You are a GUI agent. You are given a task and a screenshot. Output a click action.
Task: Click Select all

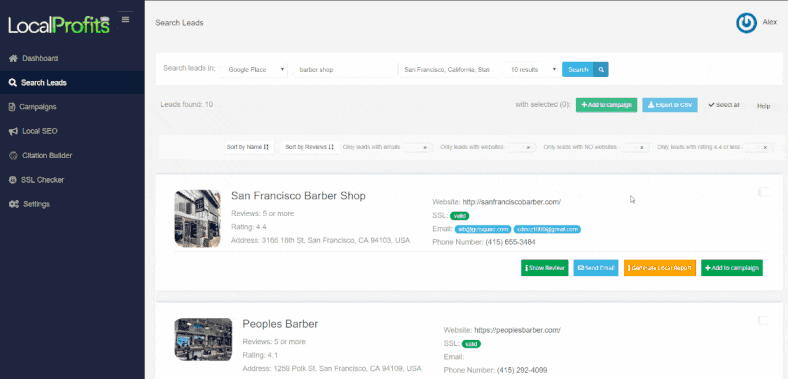pos(724,105)
